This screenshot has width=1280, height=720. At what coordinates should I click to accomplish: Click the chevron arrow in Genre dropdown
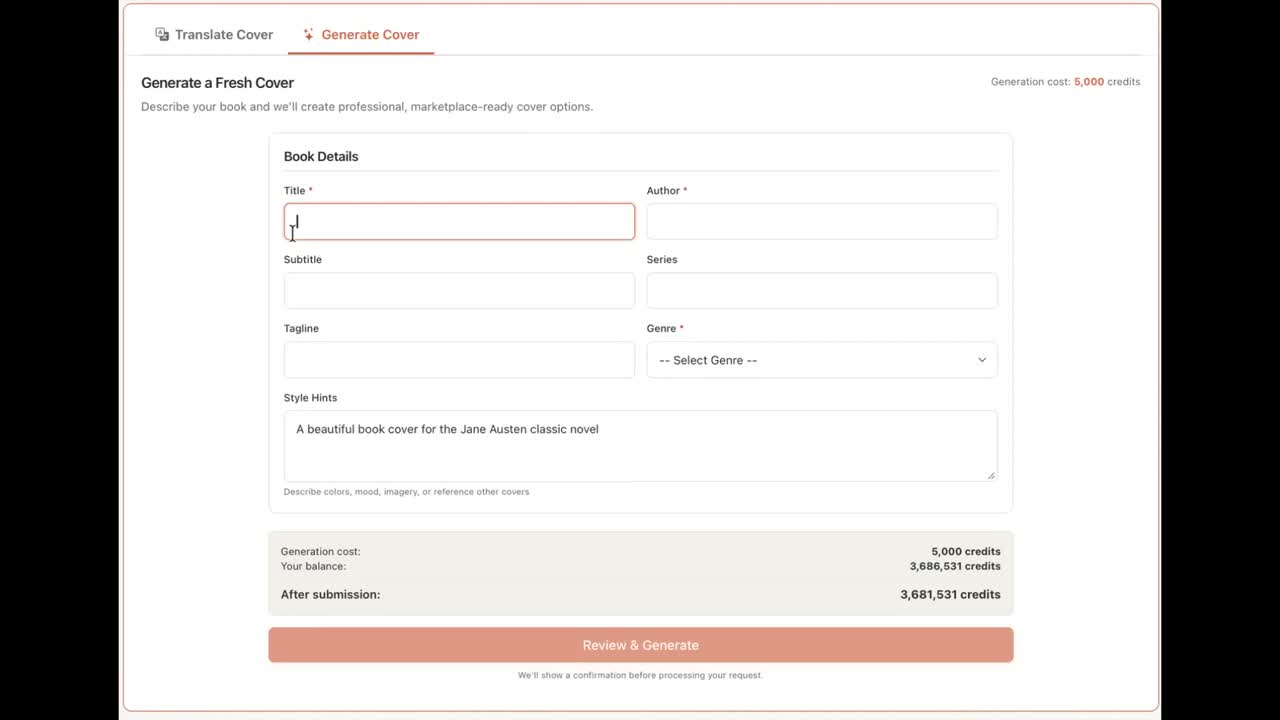pos(981,360)
